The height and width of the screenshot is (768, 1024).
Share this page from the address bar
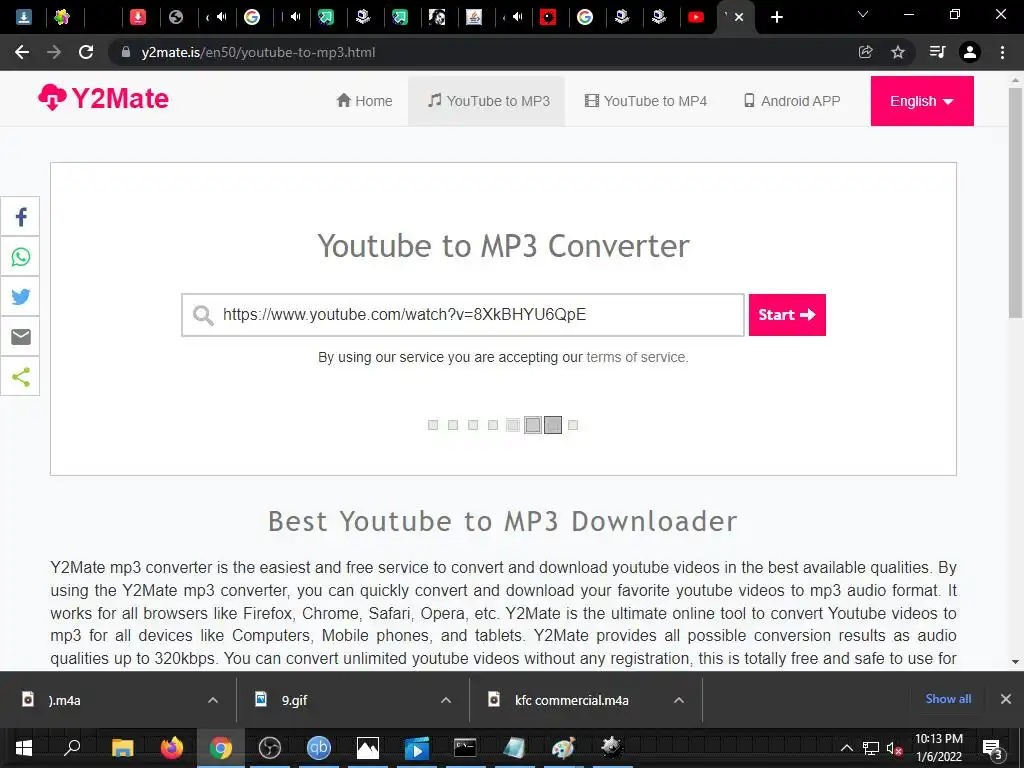866,52
